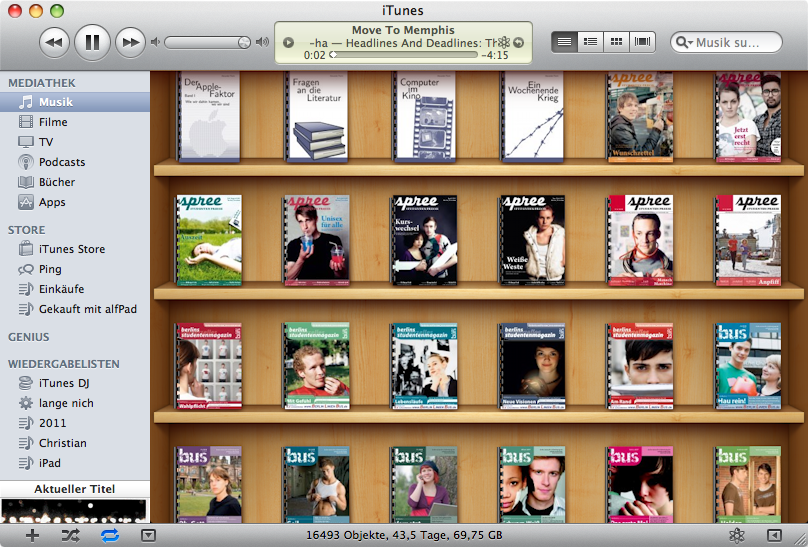
Task: Open the spree issue 'Kurswechsel'
Action: [424, 240]
